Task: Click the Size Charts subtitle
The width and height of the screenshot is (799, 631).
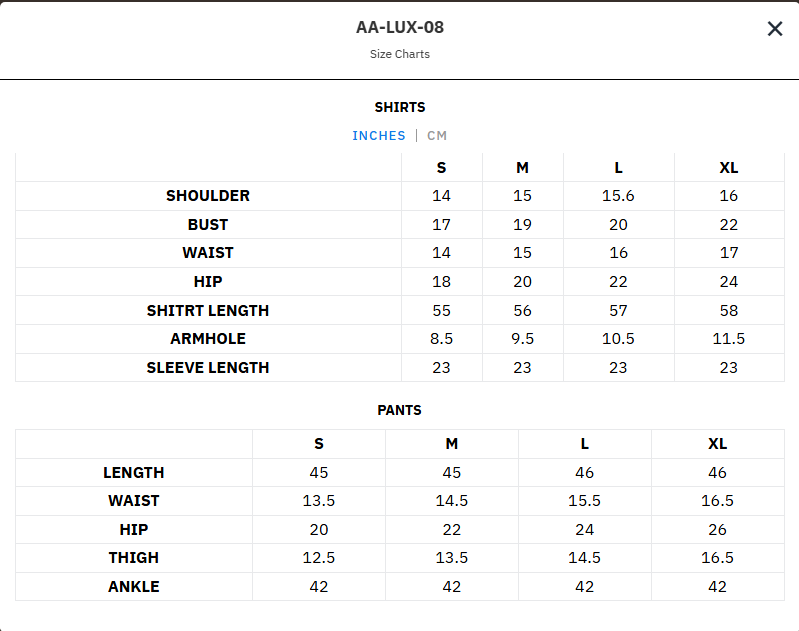Action: [x=400, y=54]
